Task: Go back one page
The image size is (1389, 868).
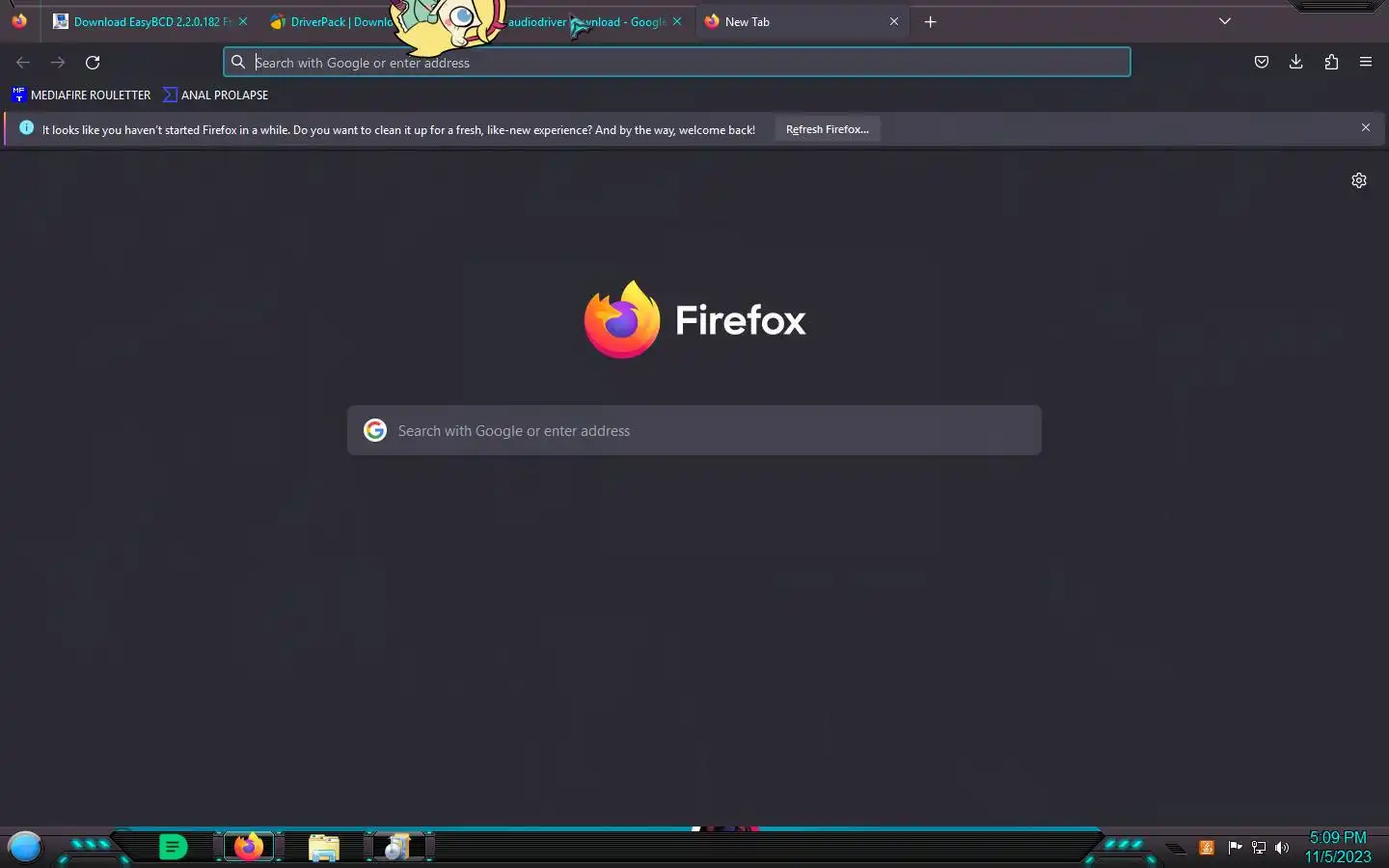Action: [x=23, y=63]
